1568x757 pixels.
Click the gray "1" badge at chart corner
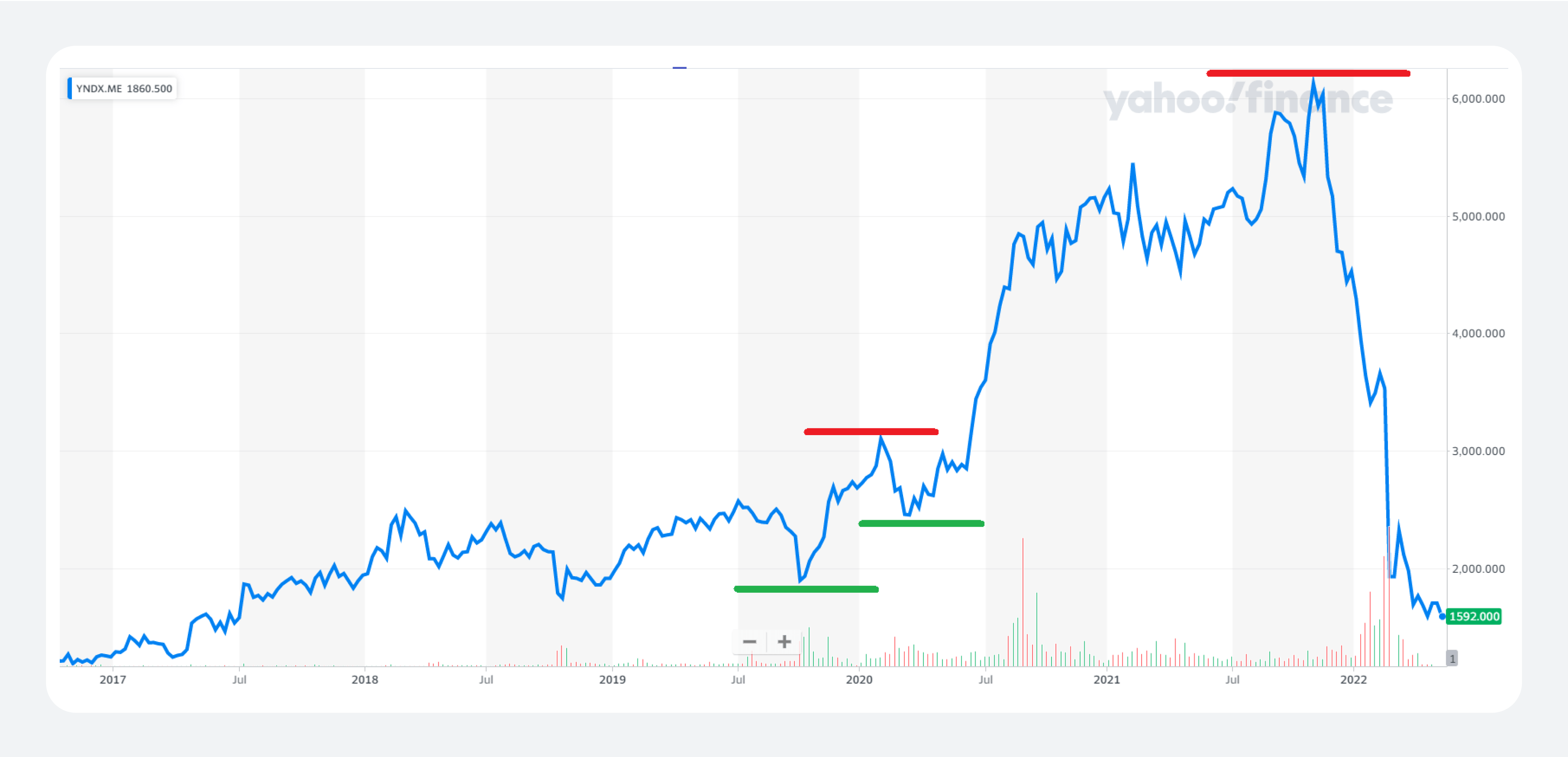tap(1452, 658)
